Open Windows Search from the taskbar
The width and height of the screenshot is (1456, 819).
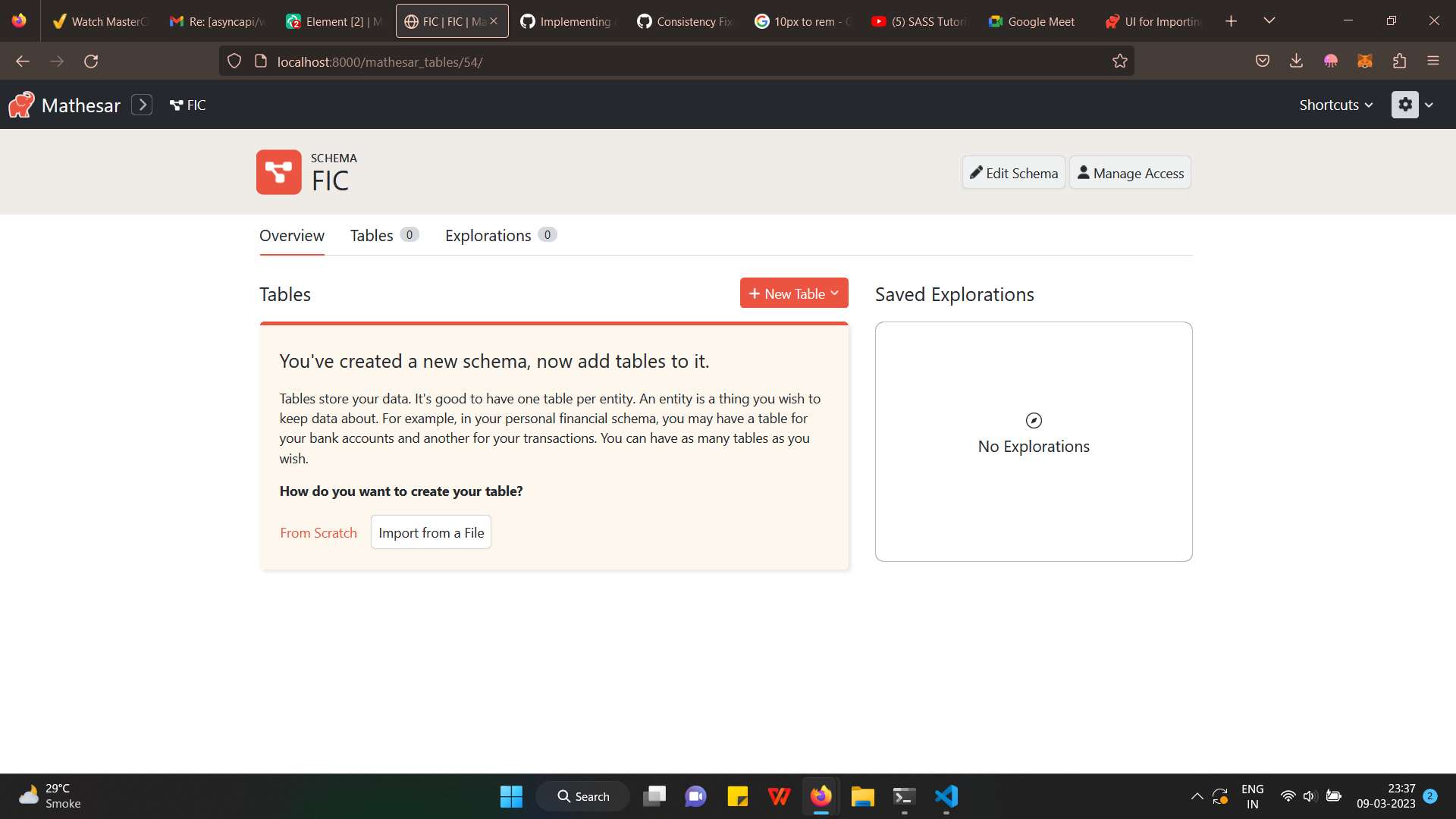click(583, 796)
